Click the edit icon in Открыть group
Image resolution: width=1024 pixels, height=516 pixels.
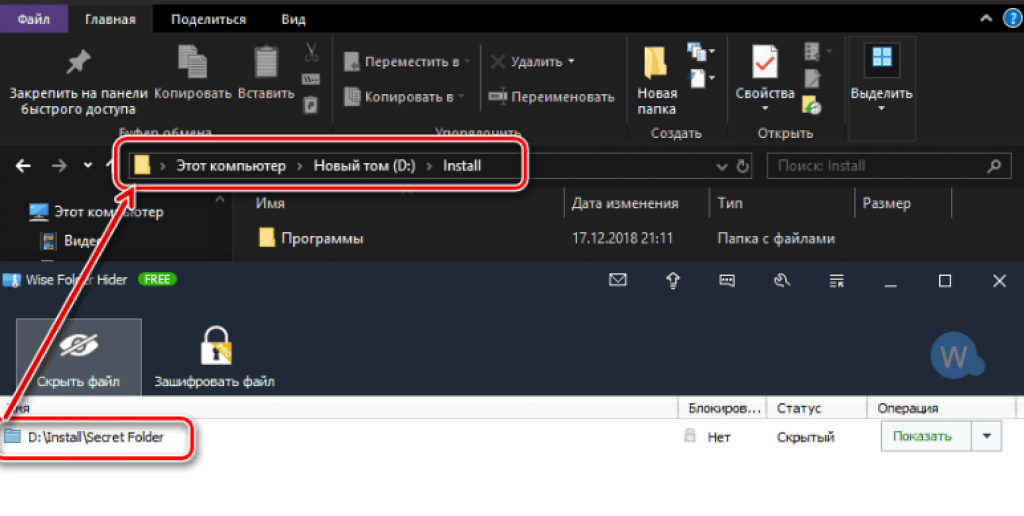812,78
